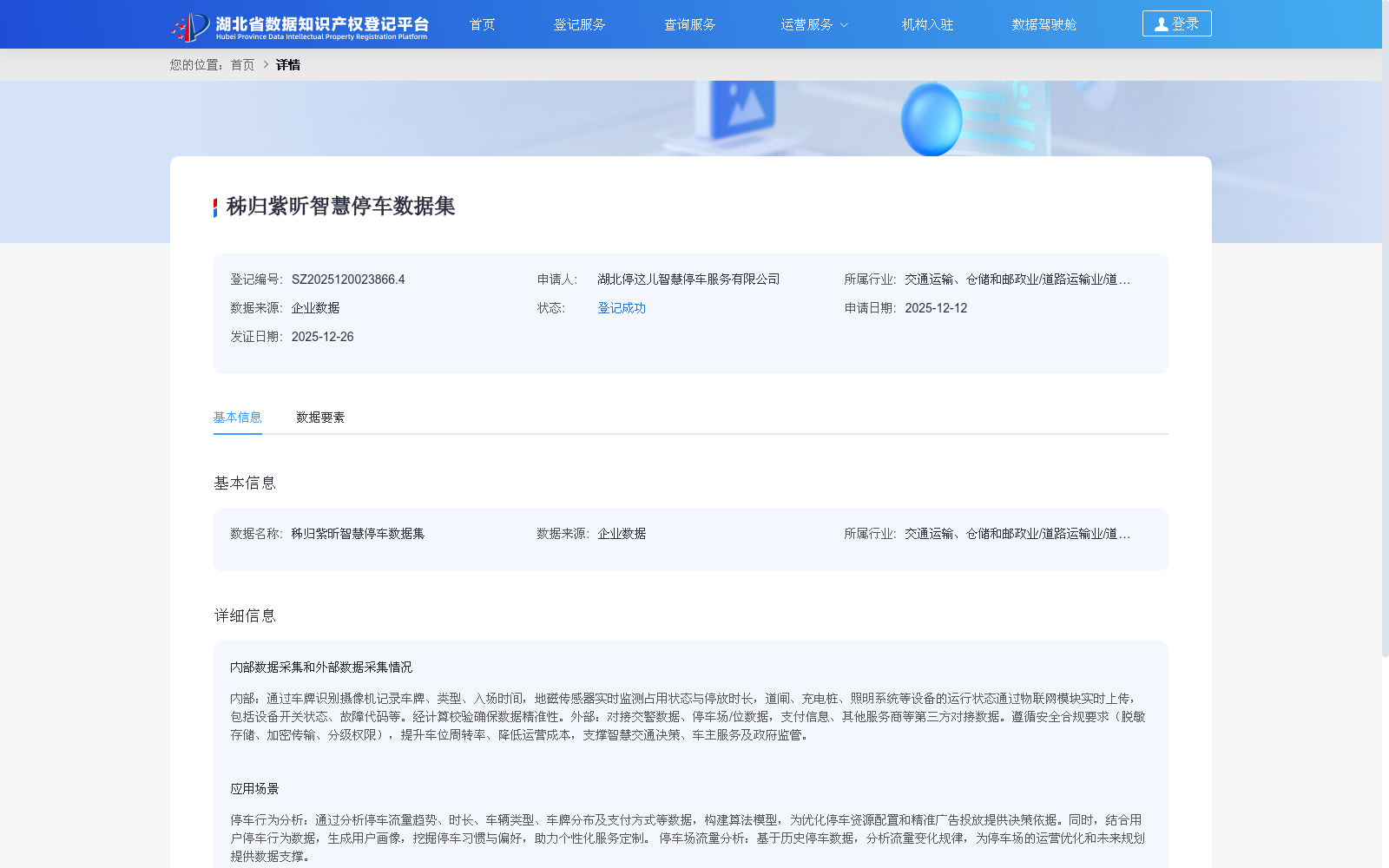Viewport: 1389px width, 868px height.
Task: Click applicant 湖北停这儿智慧停车服务有限公司
Action: tap(688, 279)
